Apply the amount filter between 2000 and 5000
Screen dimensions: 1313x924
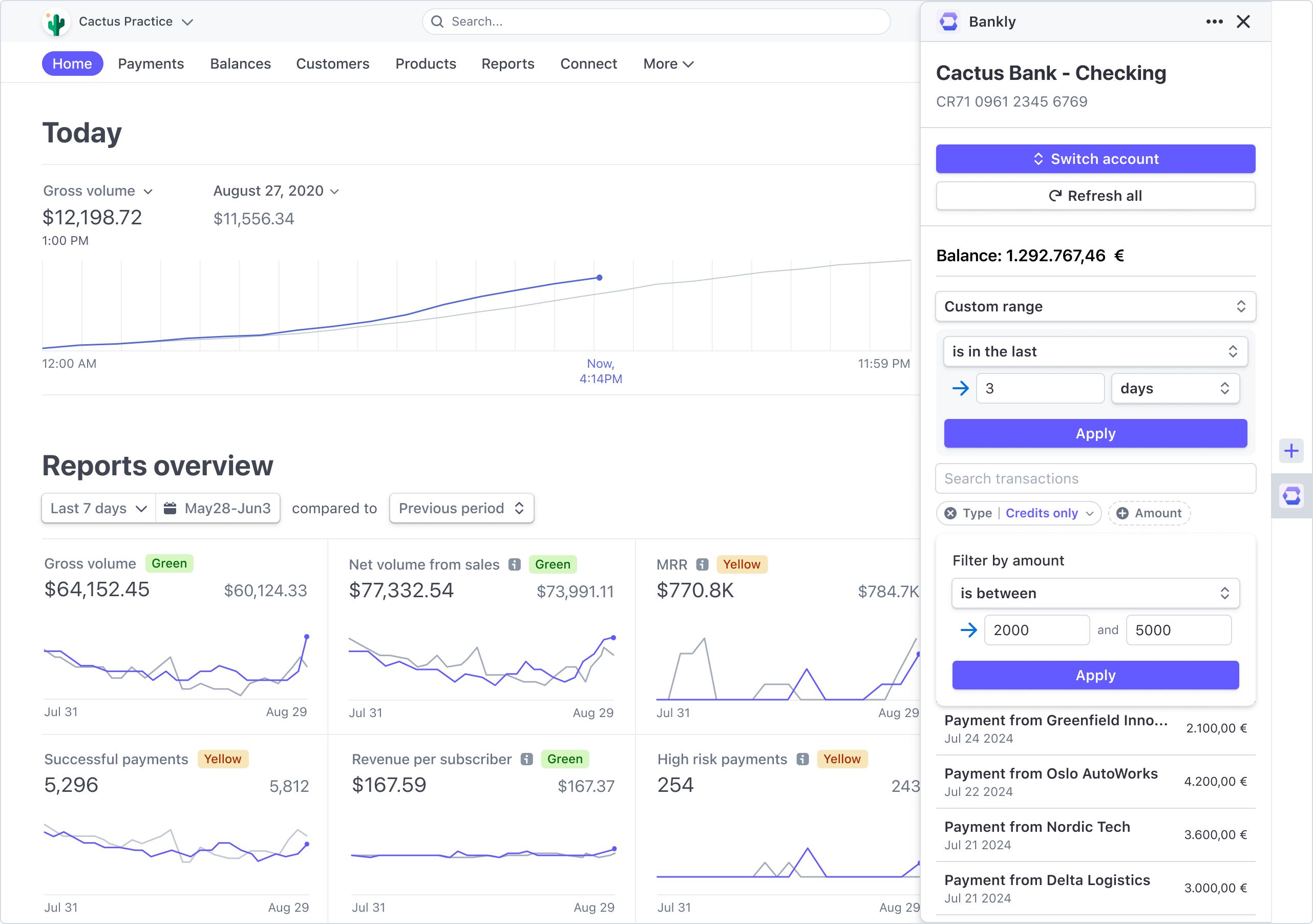click(x=1094, y=675)
